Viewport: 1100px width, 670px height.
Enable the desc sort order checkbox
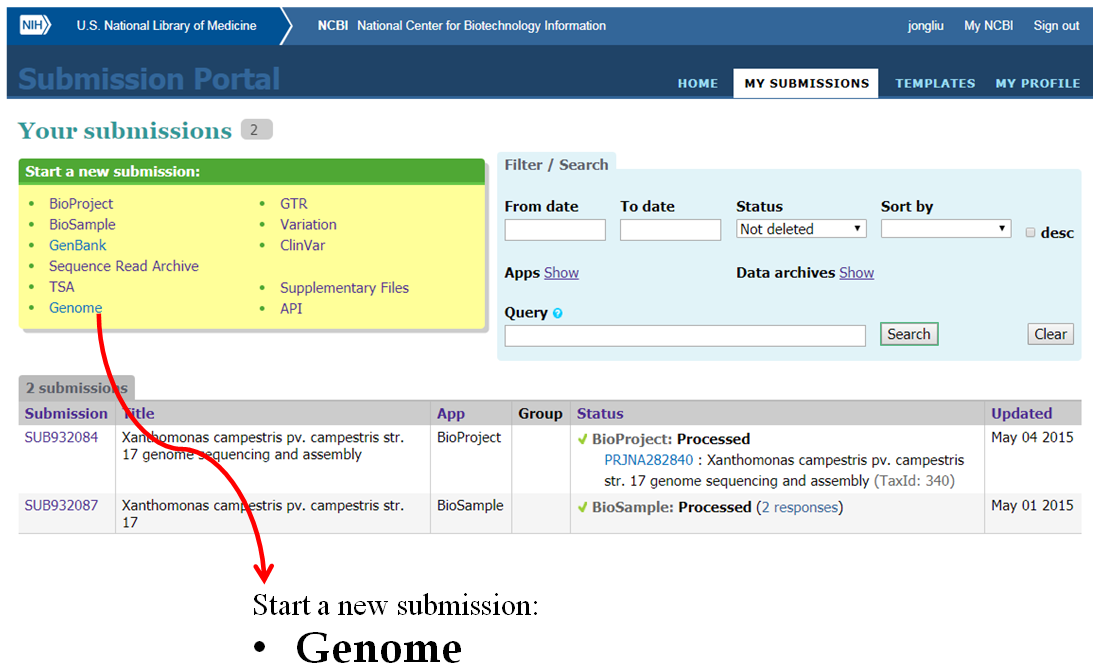click(x=1030, y=233)
